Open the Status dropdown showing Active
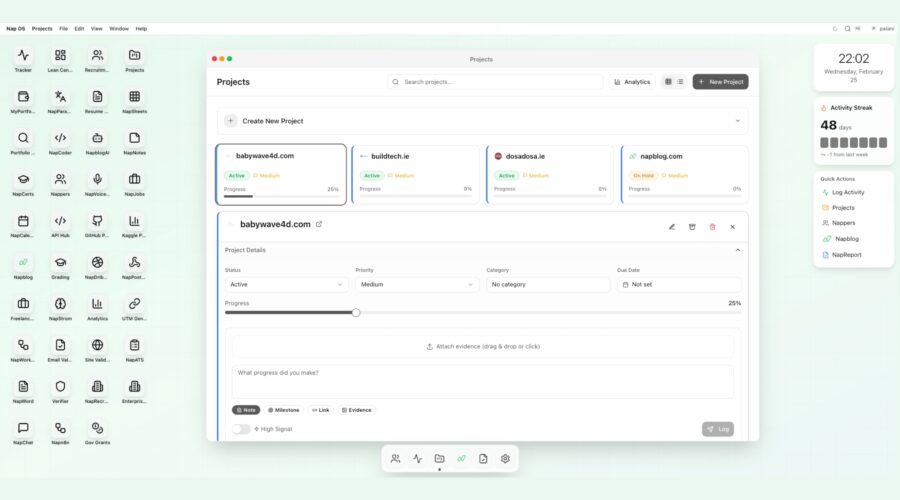This screenshot has height=500, width=900. tap(286, 284)
